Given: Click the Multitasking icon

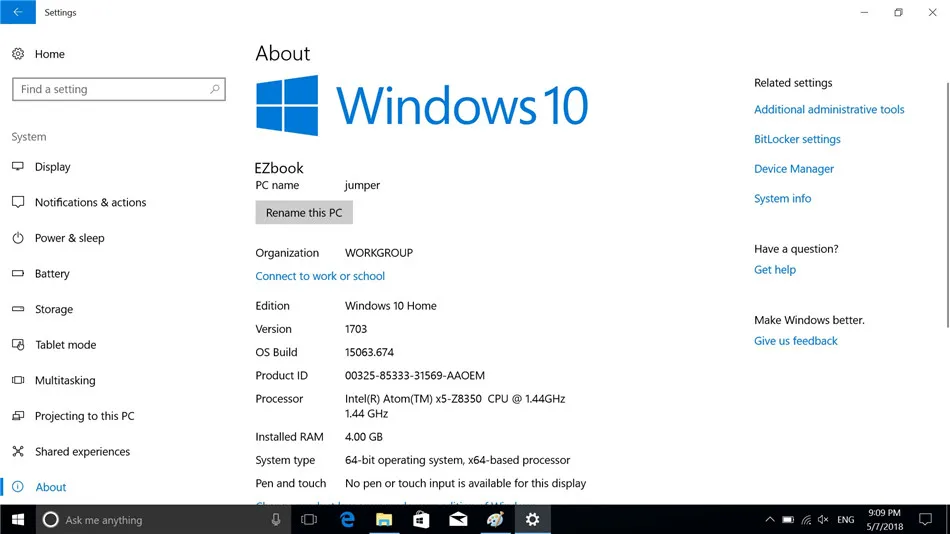Looking at the screenshot, I should (18, 380).
